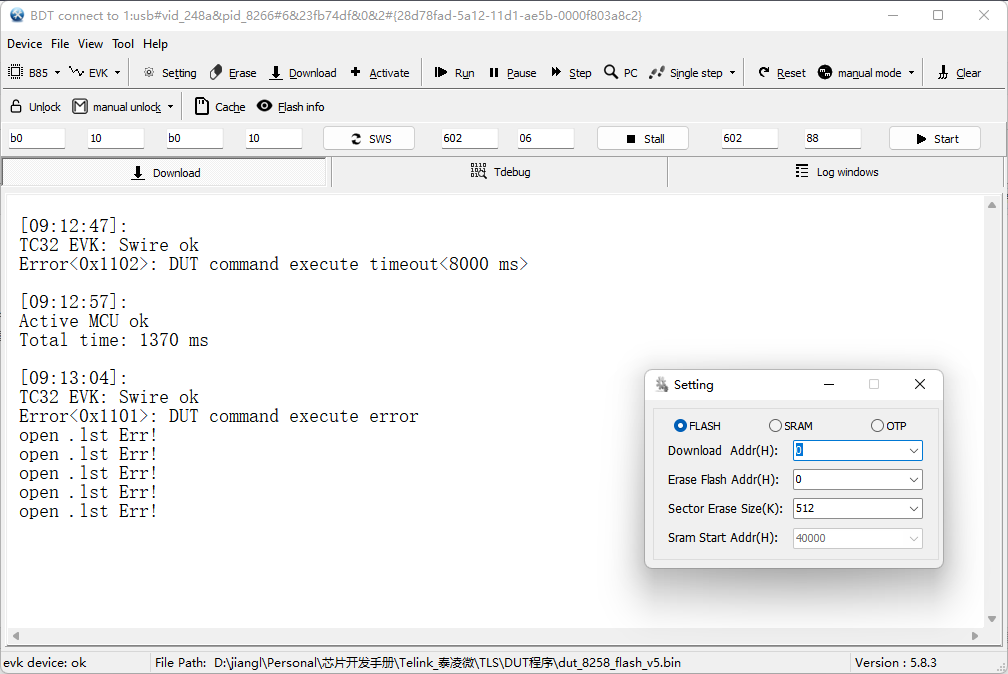Open the File menu
This screenshot has height=674, width=1008.
[60, 44]
